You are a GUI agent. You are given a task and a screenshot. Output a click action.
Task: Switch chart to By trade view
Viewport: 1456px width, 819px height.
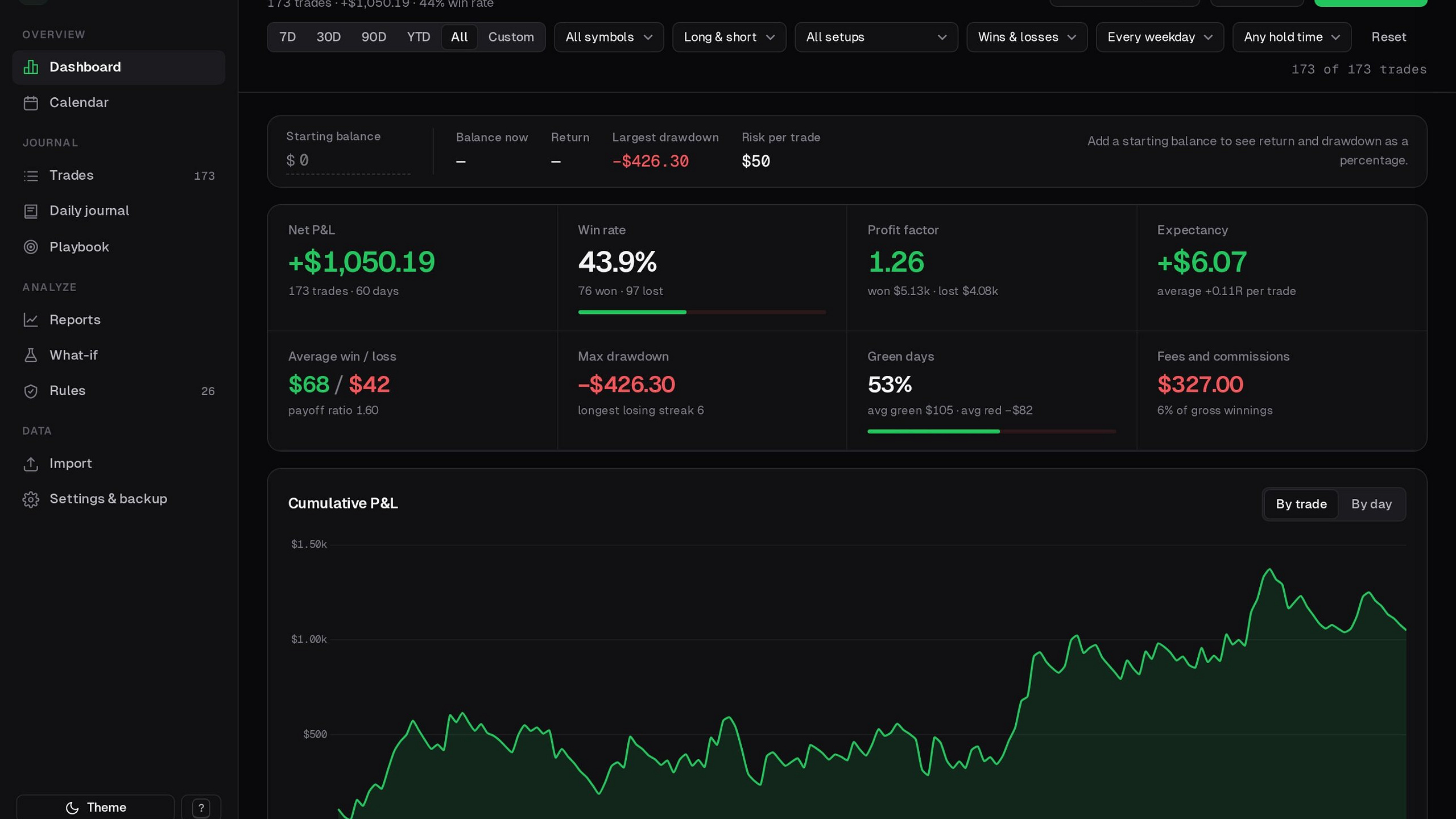tap(1301, 504)
